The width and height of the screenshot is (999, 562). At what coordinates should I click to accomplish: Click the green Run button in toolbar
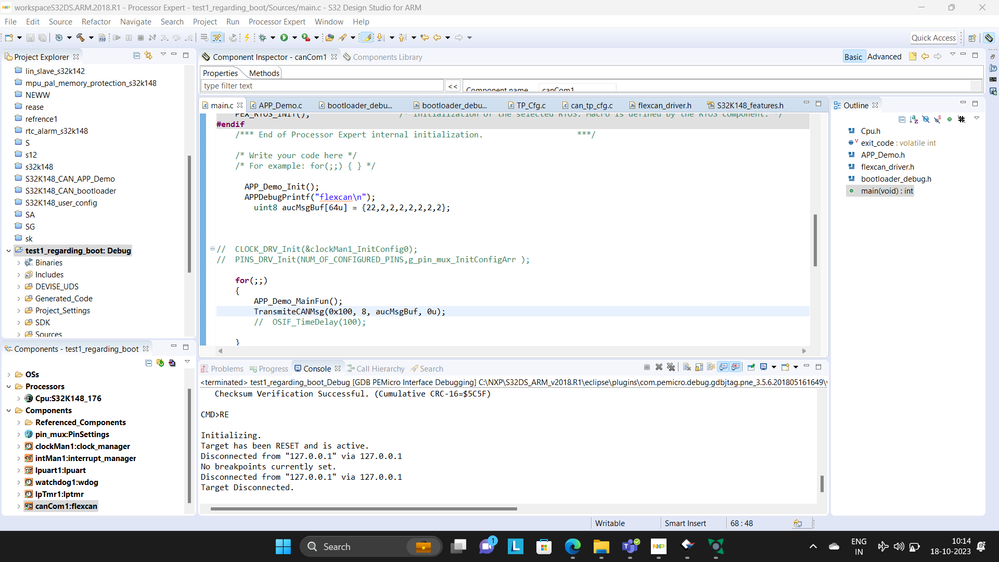click(x=284, y=38)
